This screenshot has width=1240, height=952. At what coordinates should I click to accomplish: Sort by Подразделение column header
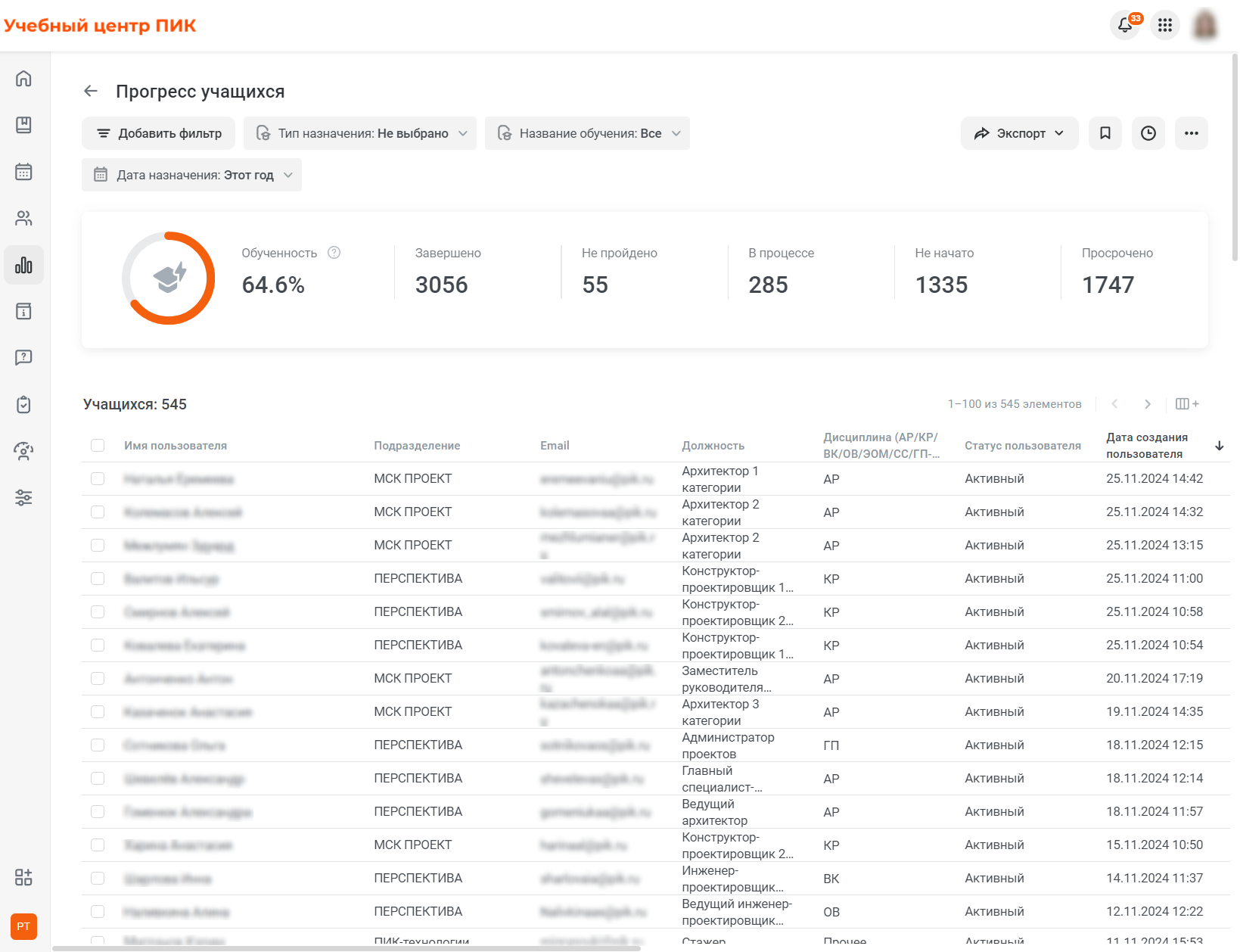coord(417,446)
